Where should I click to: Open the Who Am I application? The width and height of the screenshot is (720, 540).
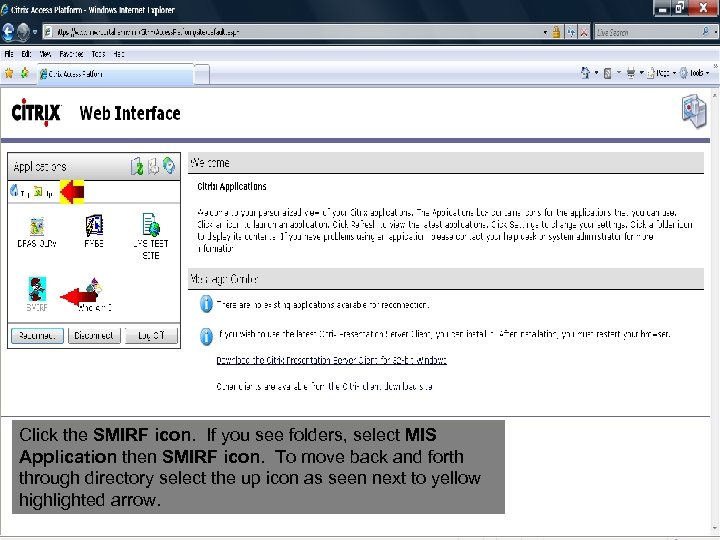[94, 294]
